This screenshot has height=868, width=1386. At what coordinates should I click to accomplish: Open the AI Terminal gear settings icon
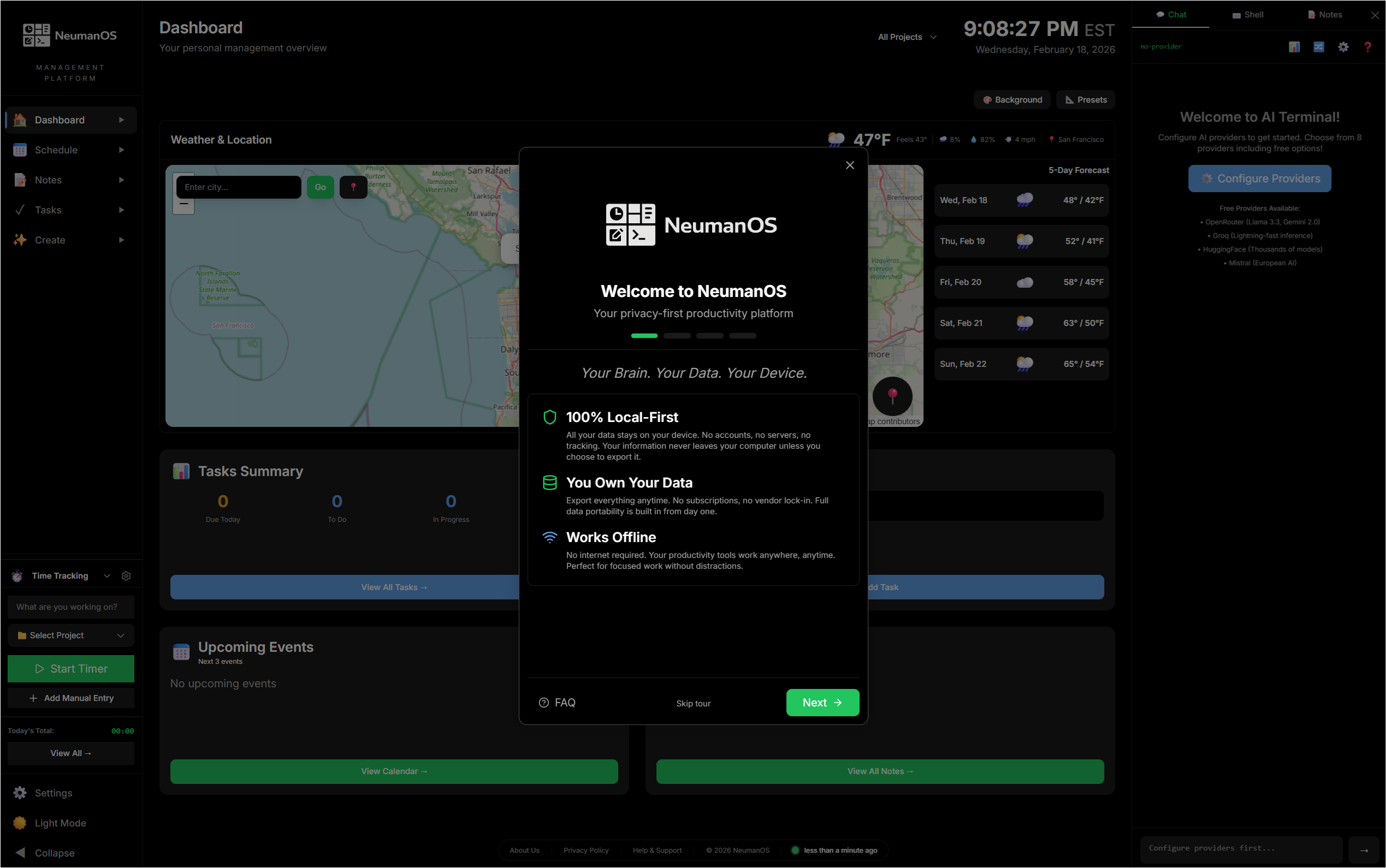[1343, 47]
